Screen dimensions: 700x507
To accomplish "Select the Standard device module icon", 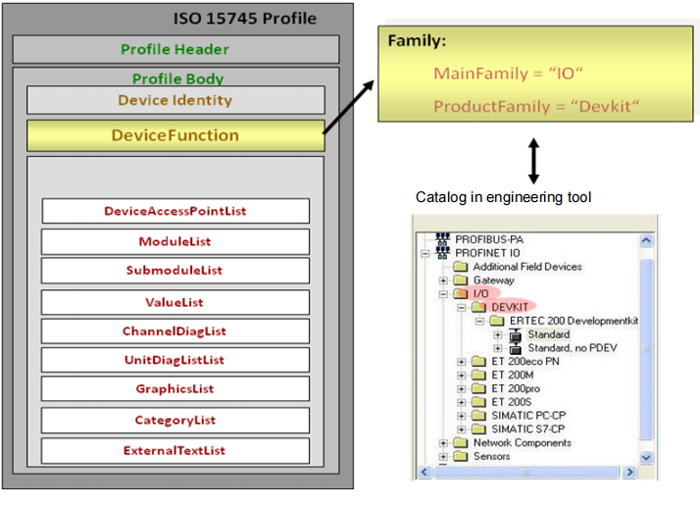I will pos(516,334).
